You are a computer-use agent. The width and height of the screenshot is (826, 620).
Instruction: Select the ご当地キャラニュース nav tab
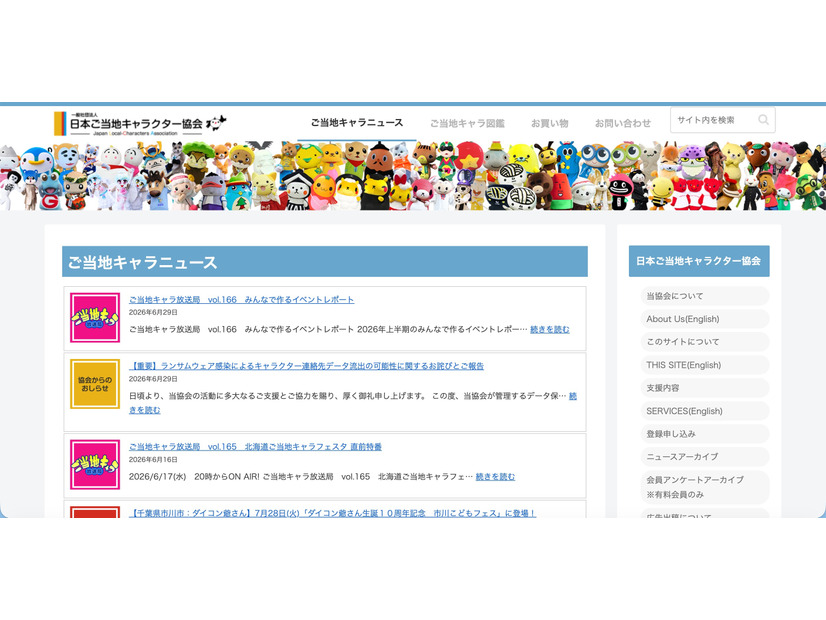click(x=357, y=123)
